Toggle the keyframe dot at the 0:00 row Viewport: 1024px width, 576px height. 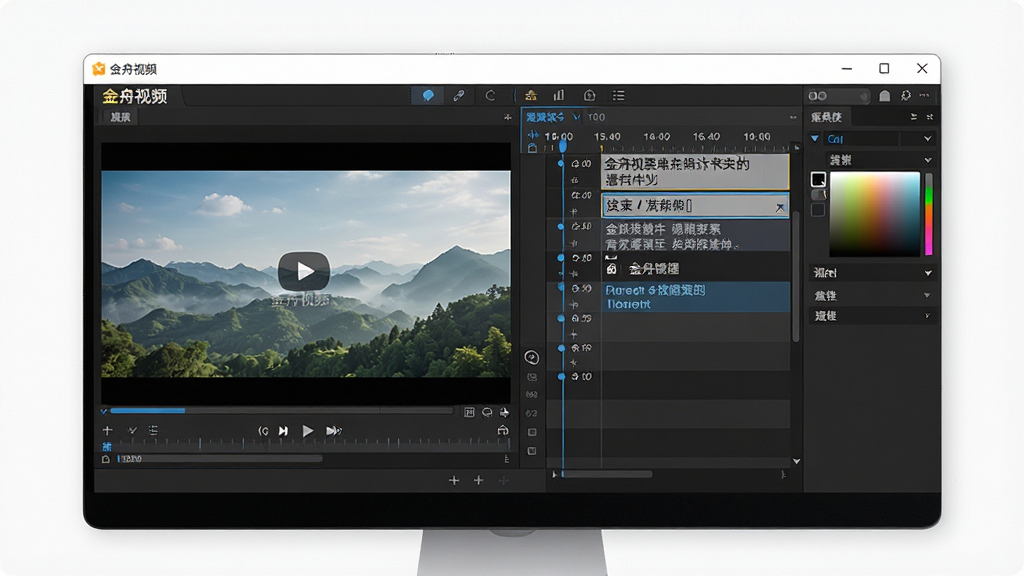[560, 163]
